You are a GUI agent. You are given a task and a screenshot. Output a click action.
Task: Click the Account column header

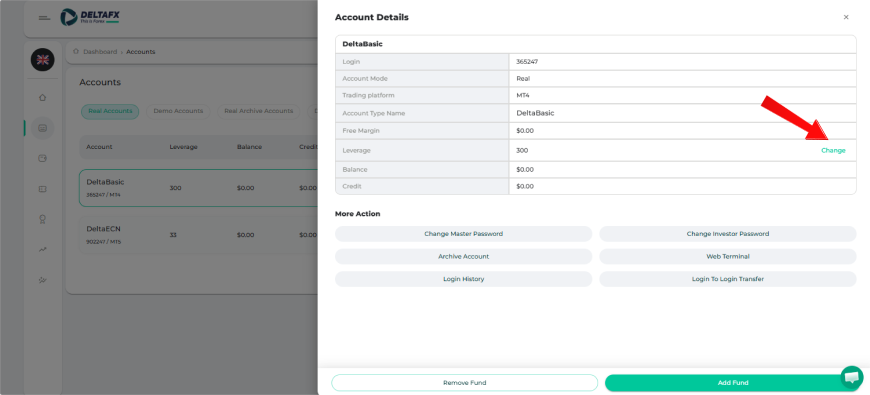99,147
